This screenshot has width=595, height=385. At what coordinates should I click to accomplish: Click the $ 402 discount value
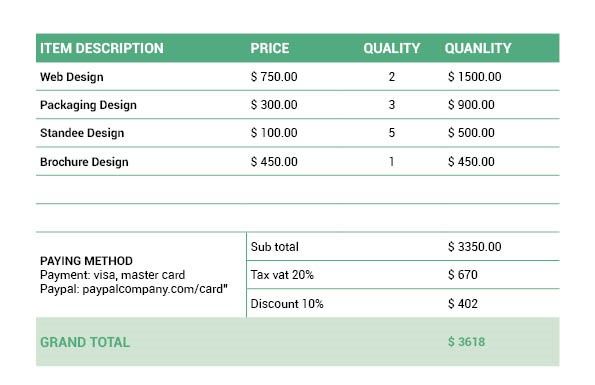coord(463,303)
